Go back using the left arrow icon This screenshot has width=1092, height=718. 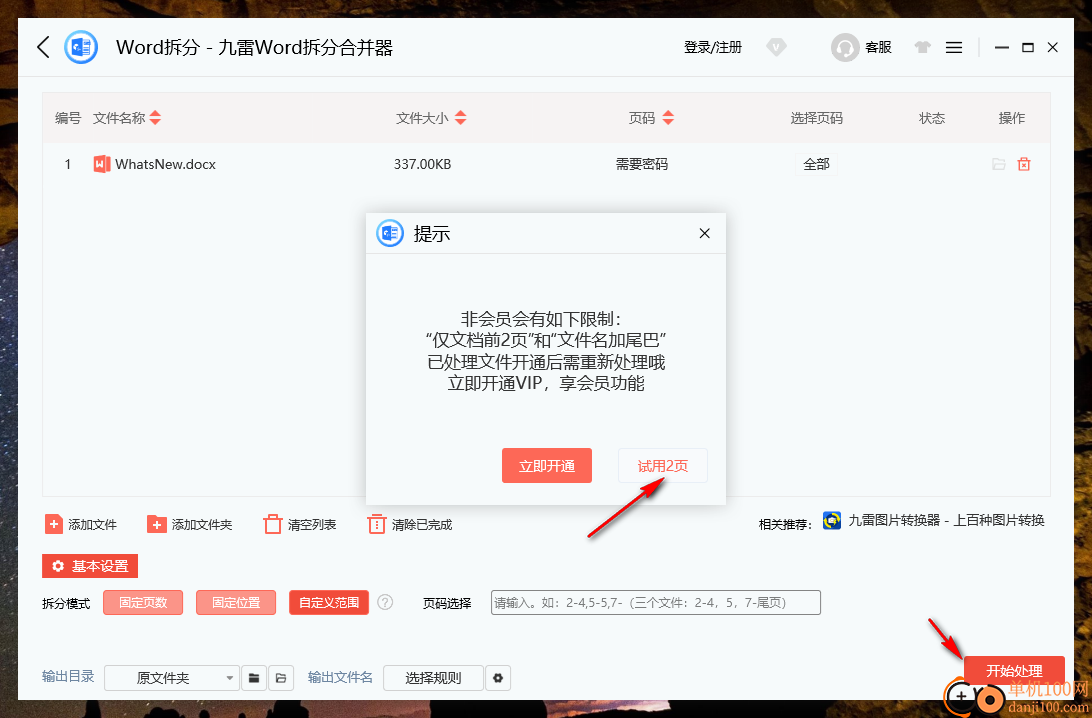pos(43,47)
